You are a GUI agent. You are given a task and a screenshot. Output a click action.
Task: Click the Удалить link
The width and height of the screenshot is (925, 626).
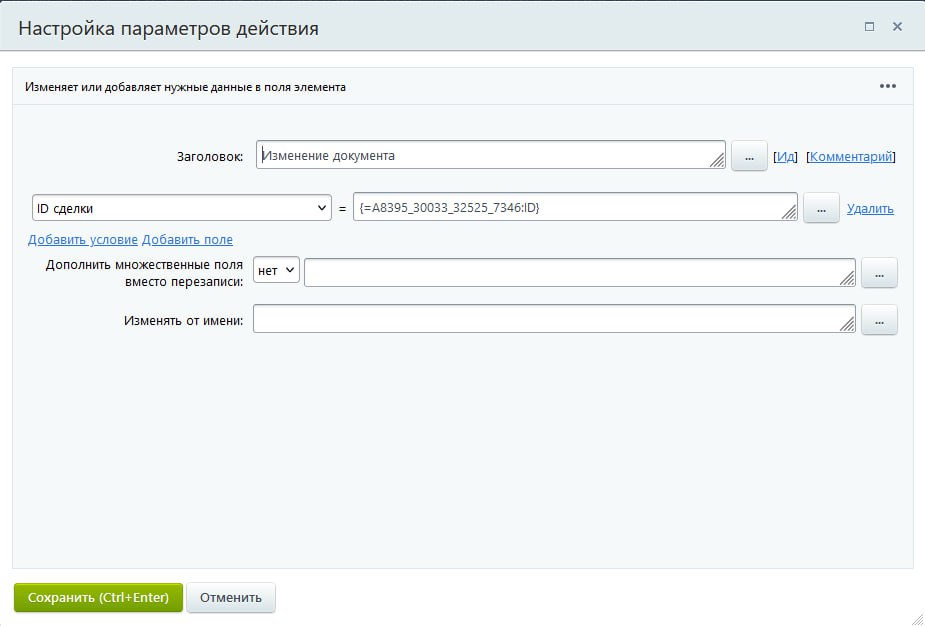coord(870,208)
